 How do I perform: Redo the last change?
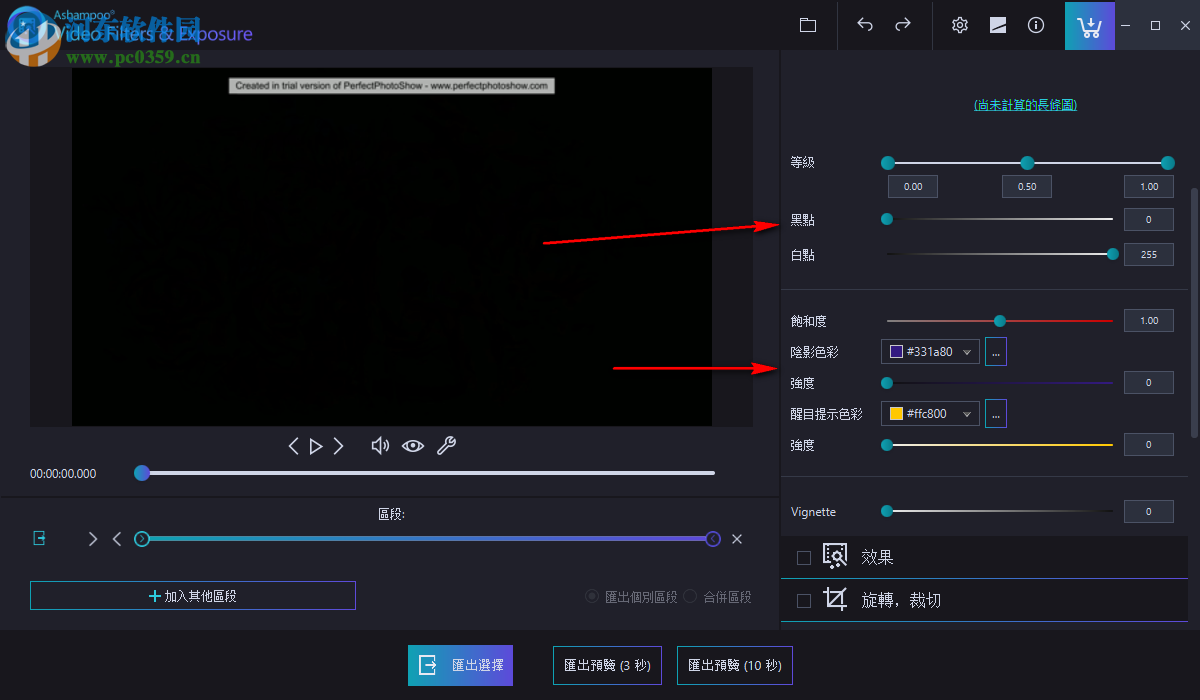click(906, 25)
